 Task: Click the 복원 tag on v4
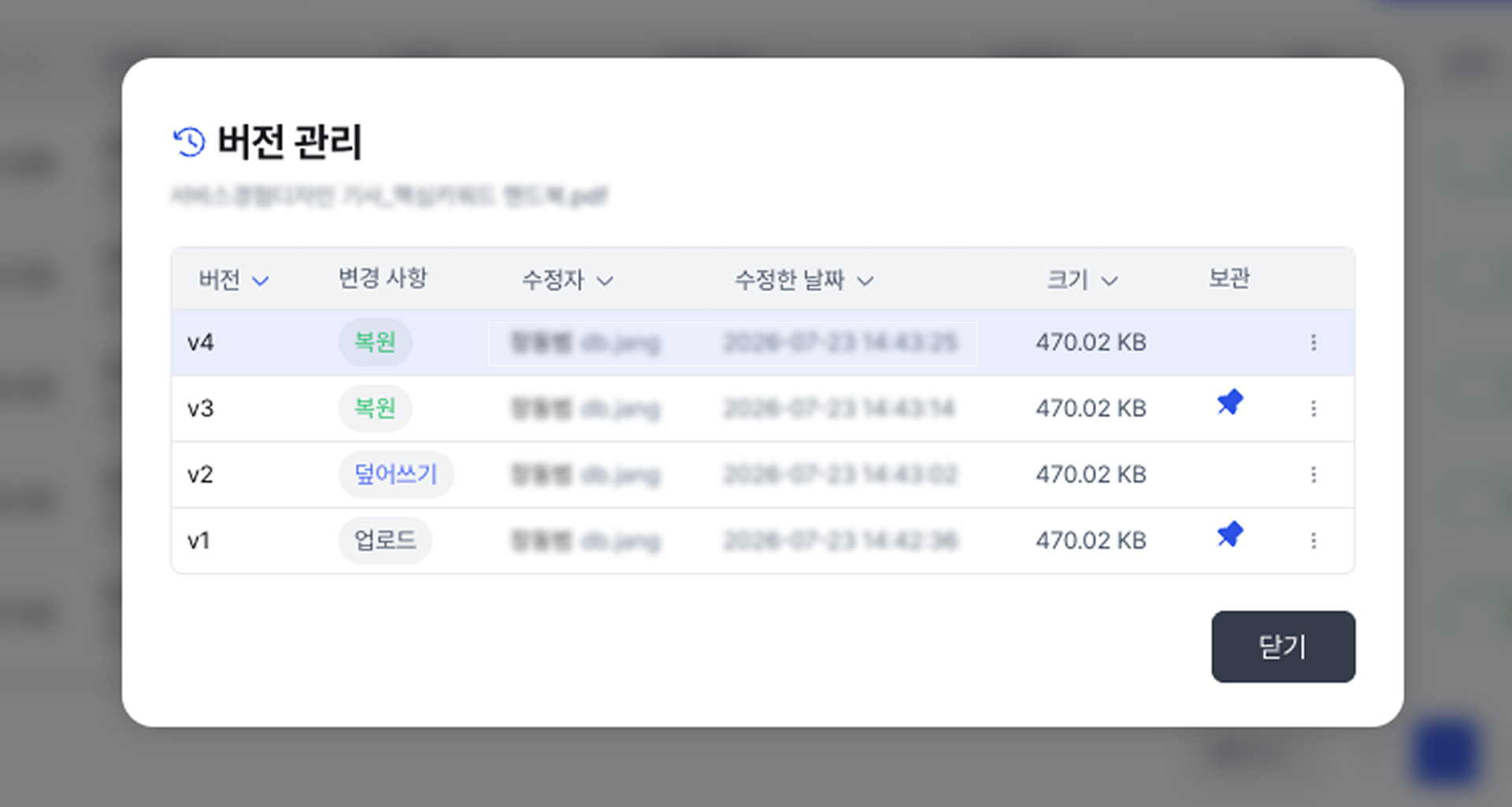point(375,342)
